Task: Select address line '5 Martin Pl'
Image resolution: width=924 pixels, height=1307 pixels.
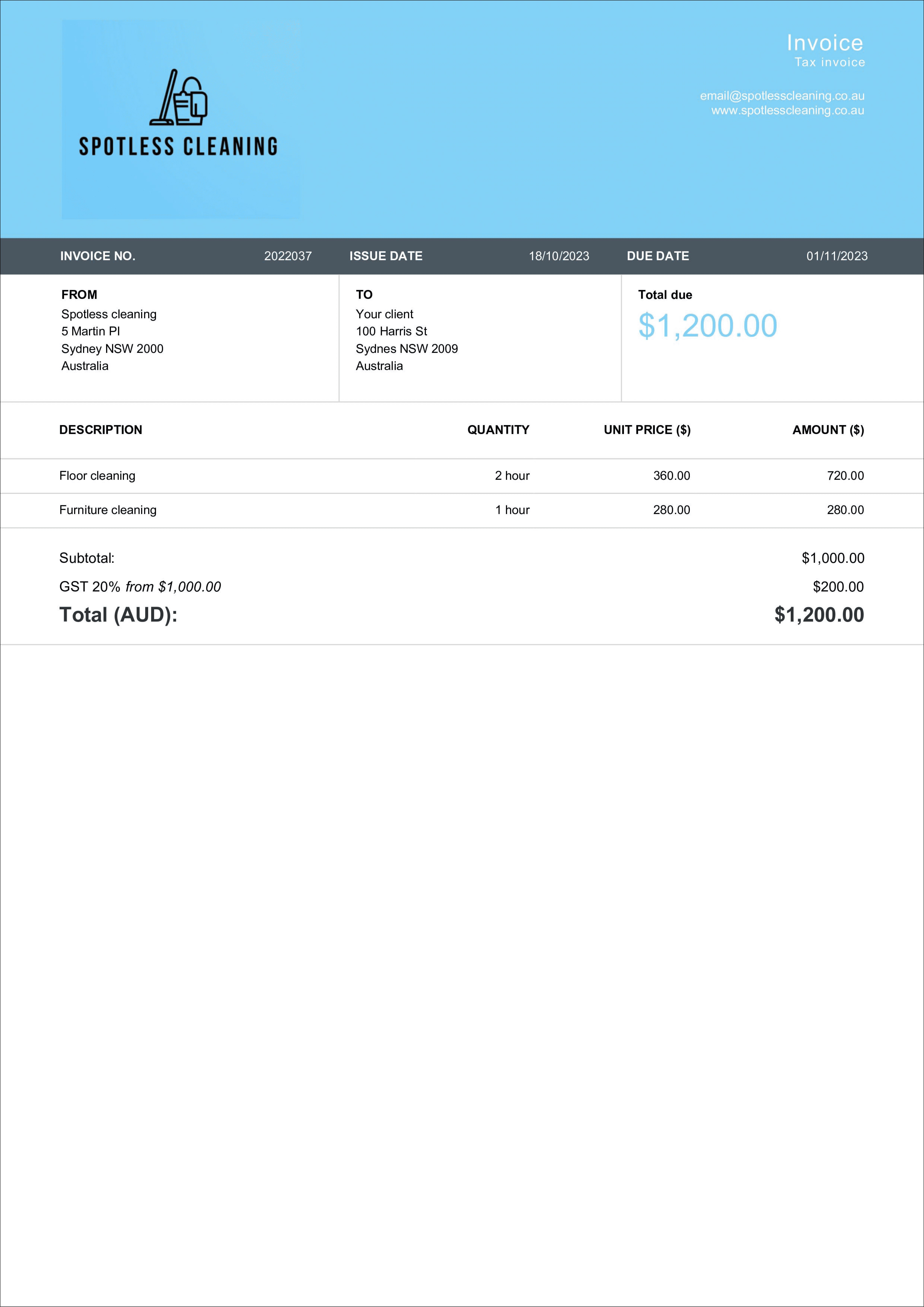Action: 90,331
